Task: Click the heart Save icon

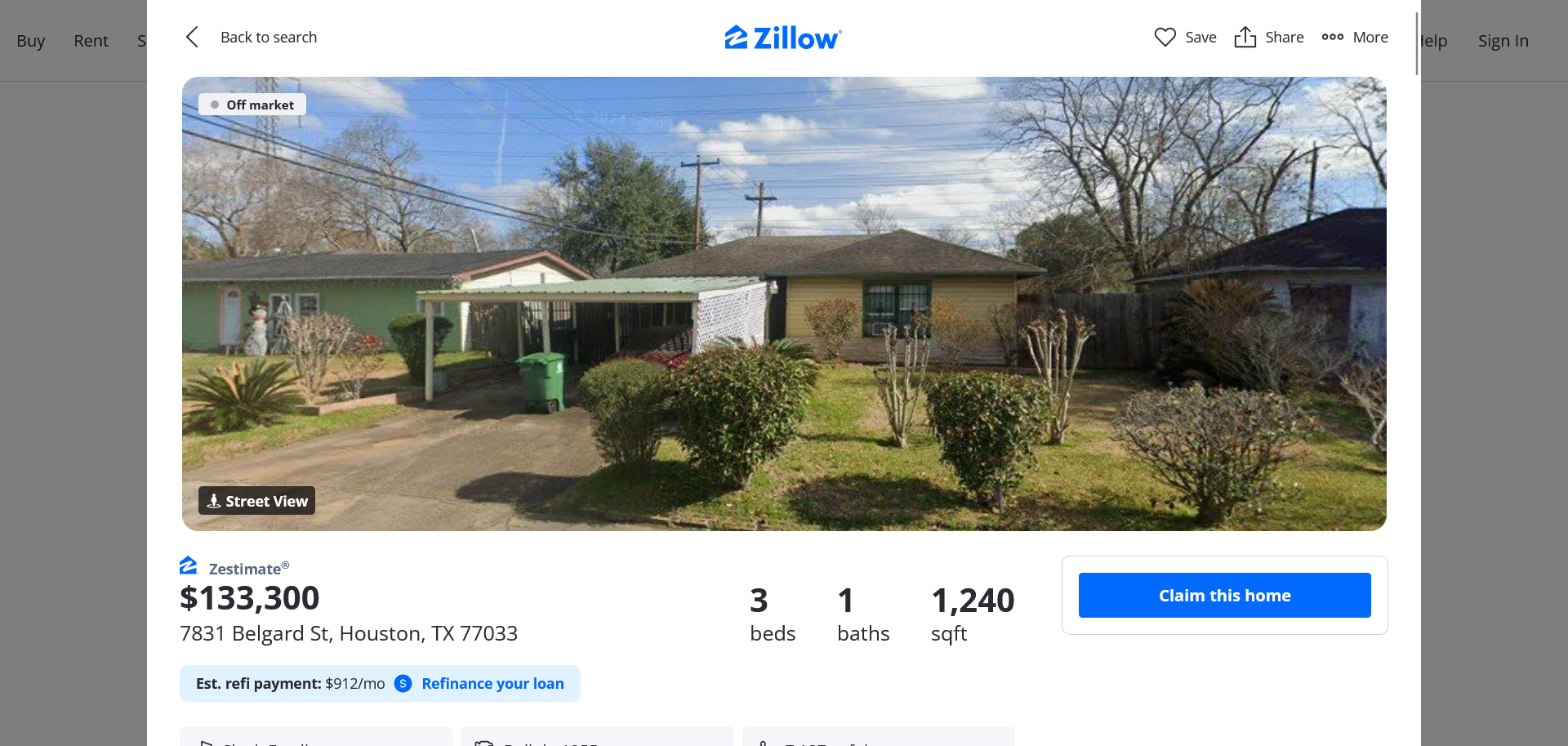Action: pyautogui.click(x=1165, y=37)
